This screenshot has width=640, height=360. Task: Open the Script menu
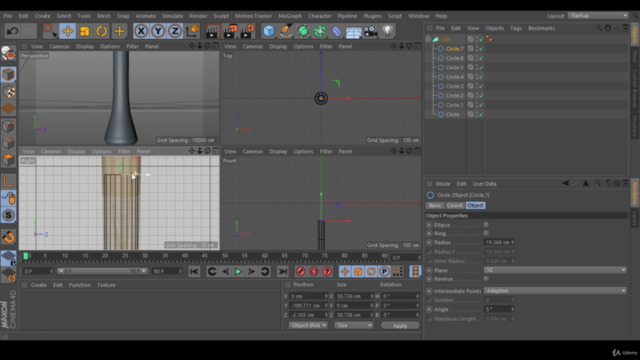click(x=395, y=16)
